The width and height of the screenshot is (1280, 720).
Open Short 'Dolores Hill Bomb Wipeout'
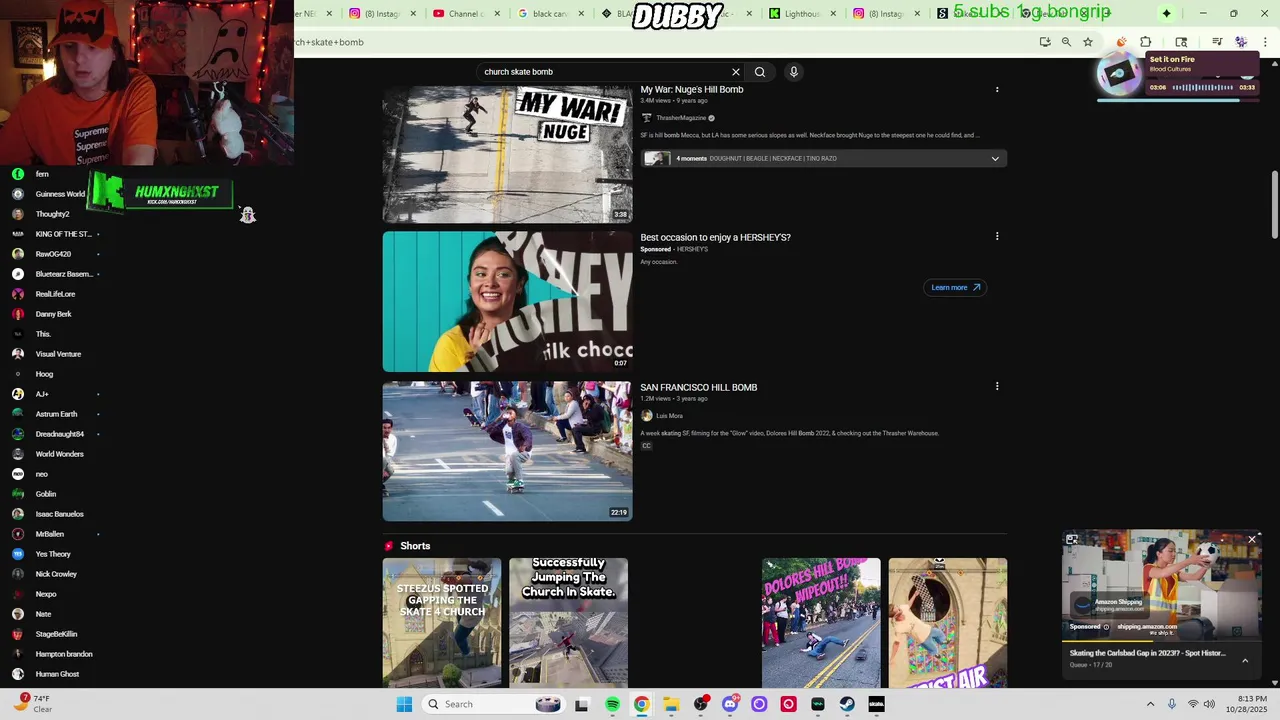coord(821,623)
